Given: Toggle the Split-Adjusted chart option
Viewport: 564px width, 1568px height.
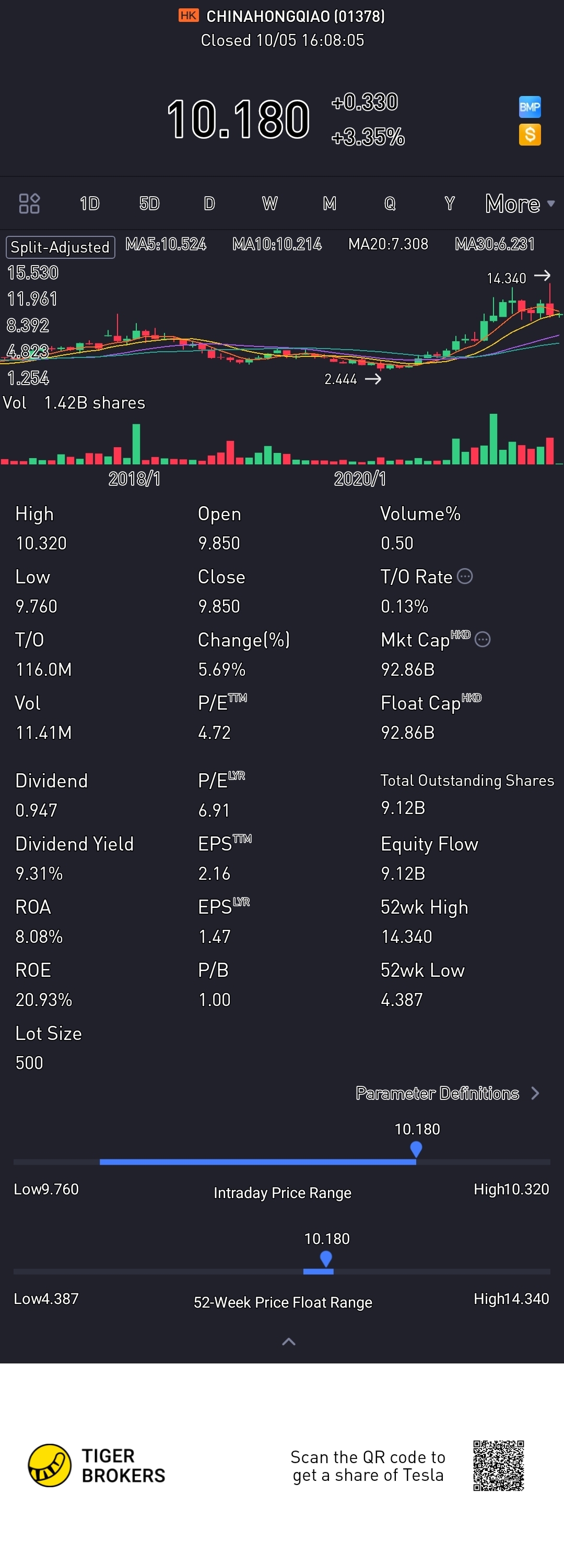Looking at the screenshot, I should pos(60,247).
